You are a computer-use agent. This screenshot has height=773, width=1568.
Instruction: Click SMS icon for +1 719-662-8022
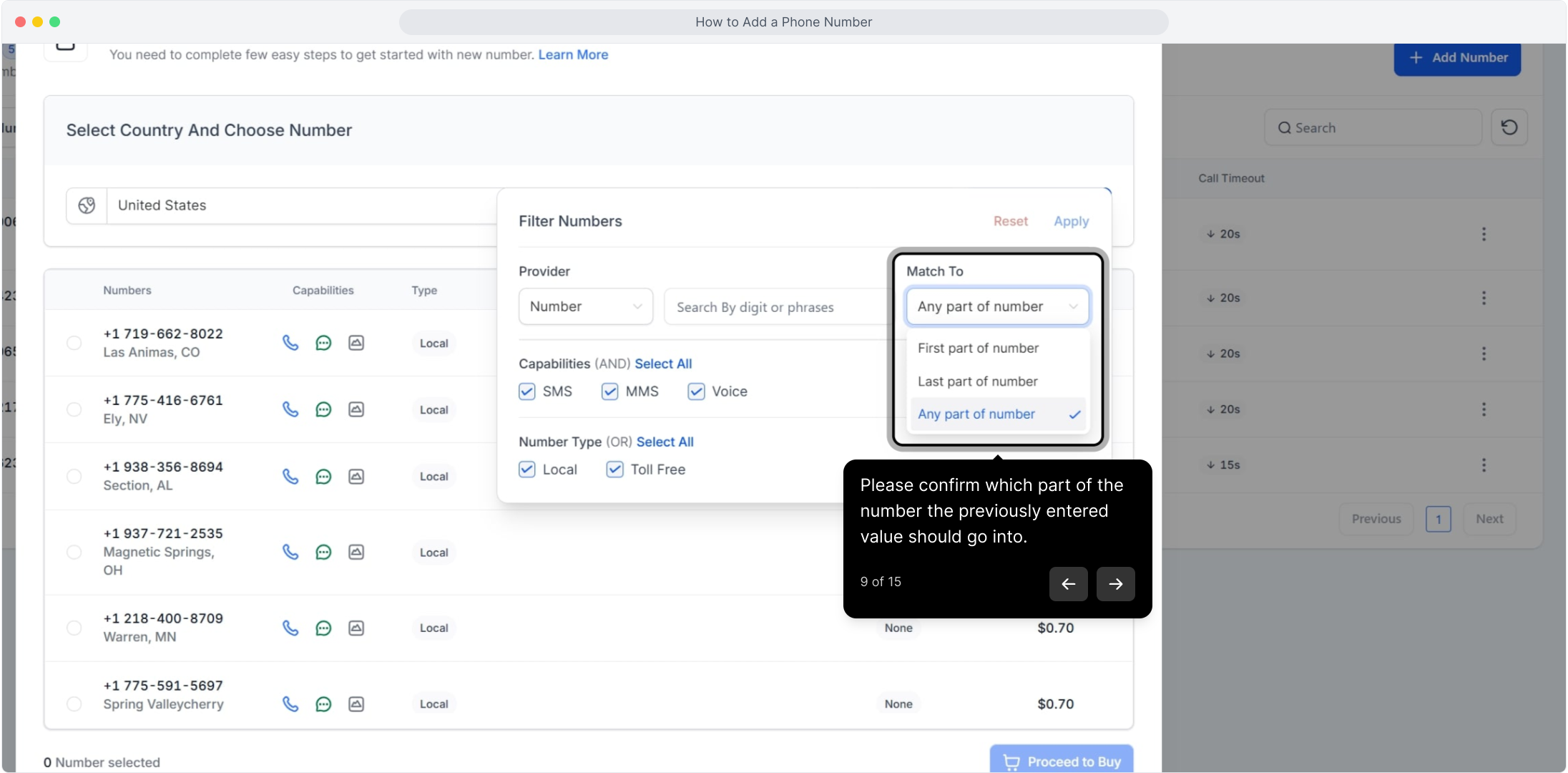[x=323, y=343]
